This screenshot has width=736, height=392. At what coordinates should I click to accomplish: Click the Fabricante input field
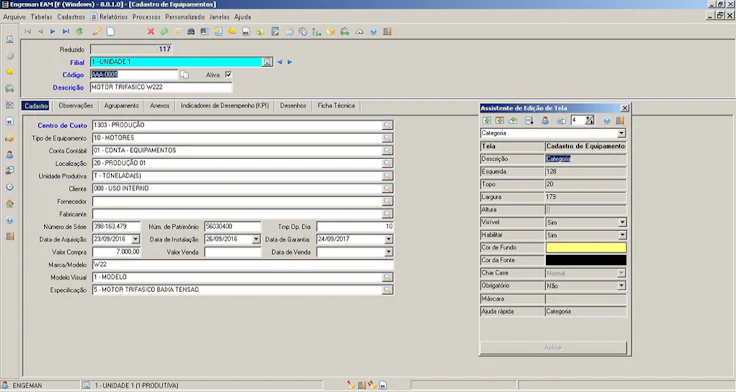tap(238, 214)
